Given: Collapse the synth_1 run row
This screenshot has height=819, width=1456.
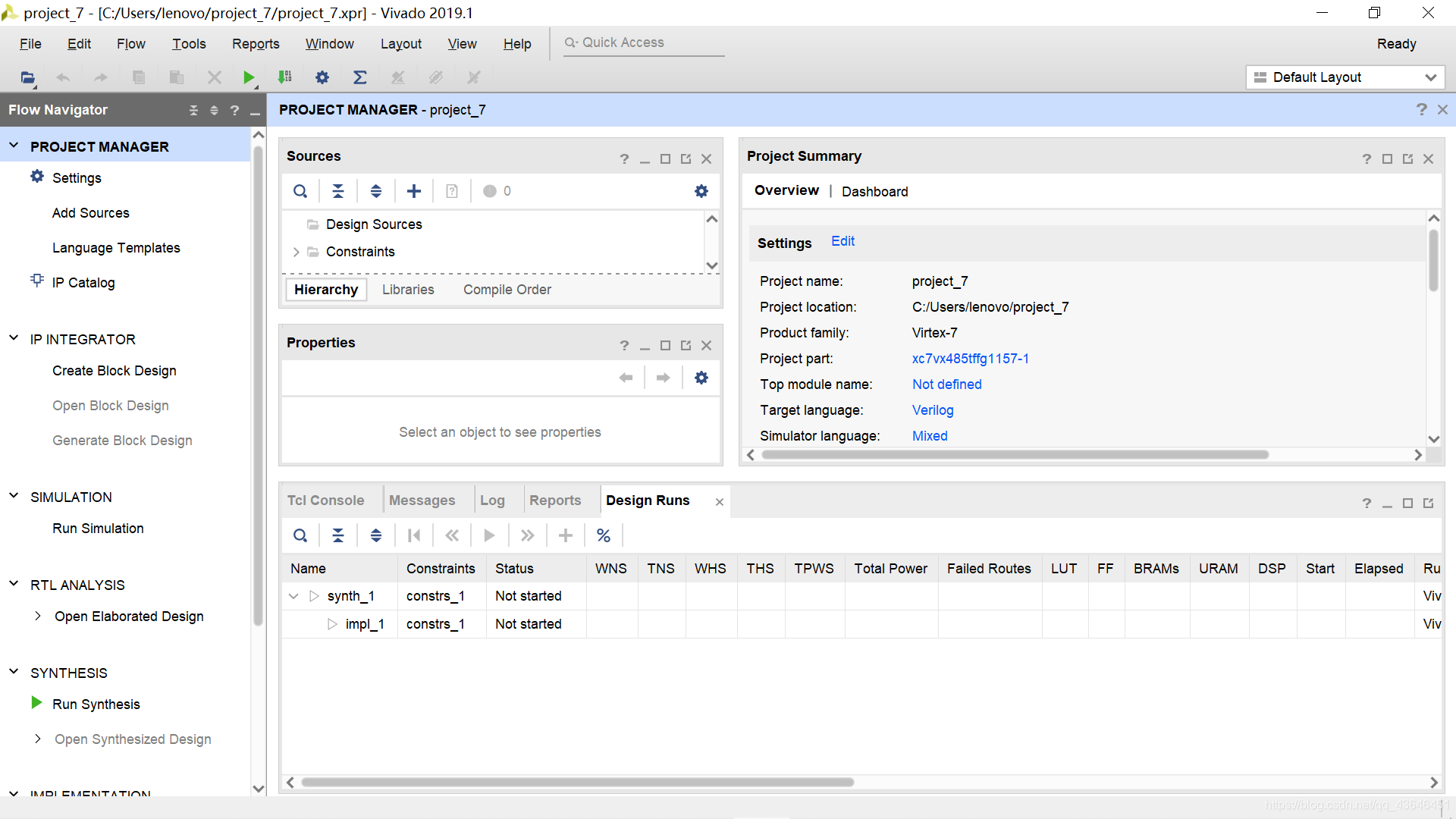Looking at the screenshot, I should tap(293, 596).
